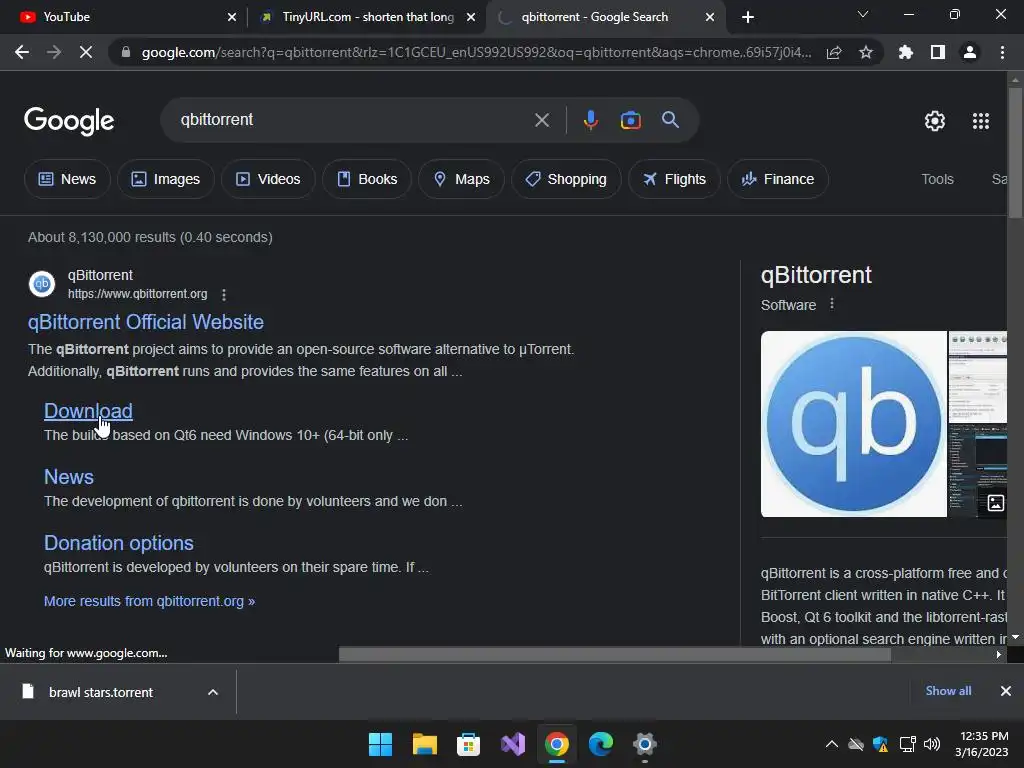This screenshot has width=1024, height=768.
Task: Close the YouTube tab
Action: 232,17
